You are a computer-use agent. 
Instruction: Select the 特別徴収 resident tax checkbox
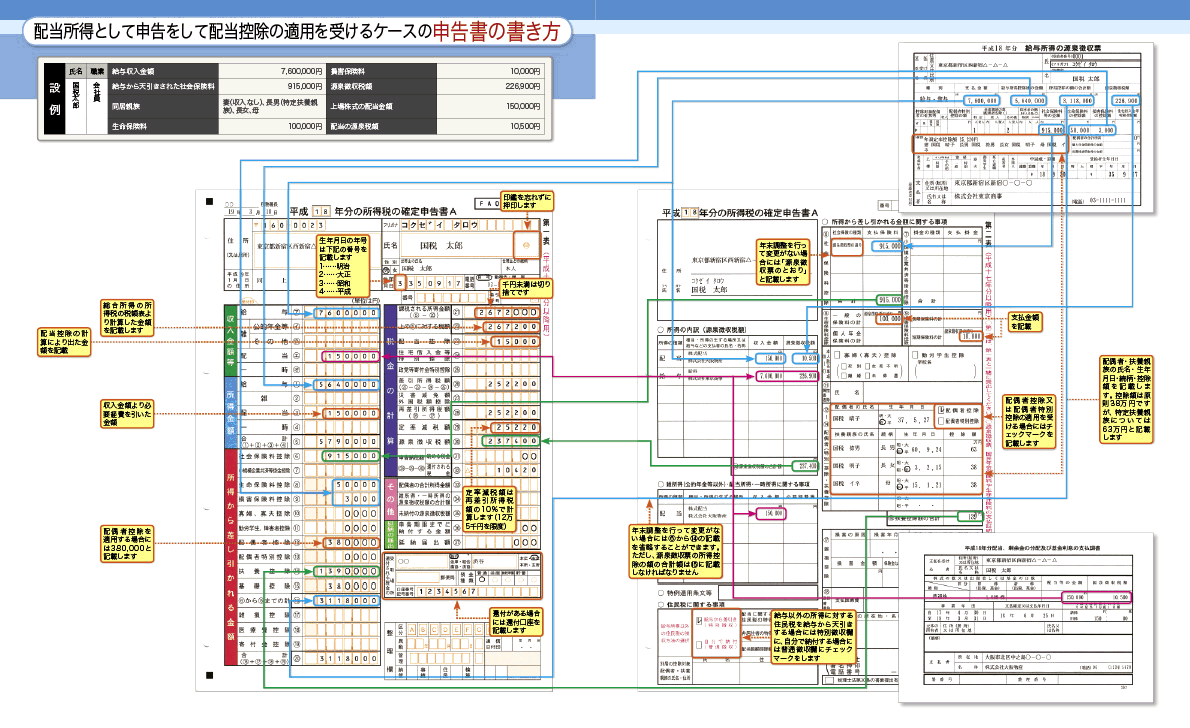pos(699,620)
